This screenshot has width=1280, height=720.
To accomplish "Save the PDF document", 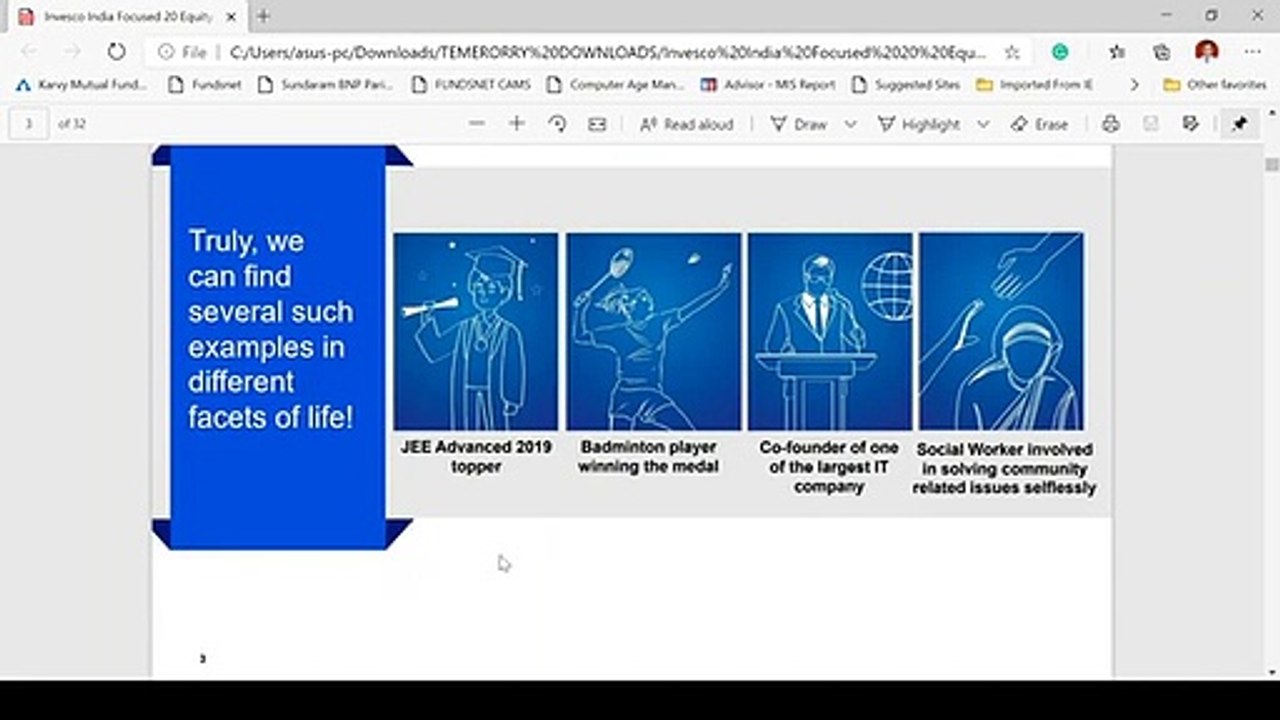I will (x=1150, y=124).
